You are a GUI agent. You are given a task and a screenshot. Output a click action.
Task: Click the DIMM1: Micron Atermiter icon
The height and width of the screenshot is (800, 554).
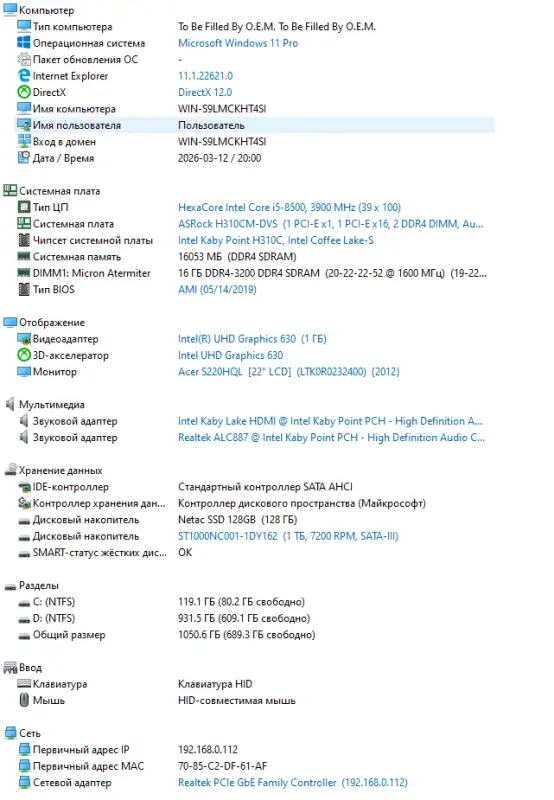(23, 273)
